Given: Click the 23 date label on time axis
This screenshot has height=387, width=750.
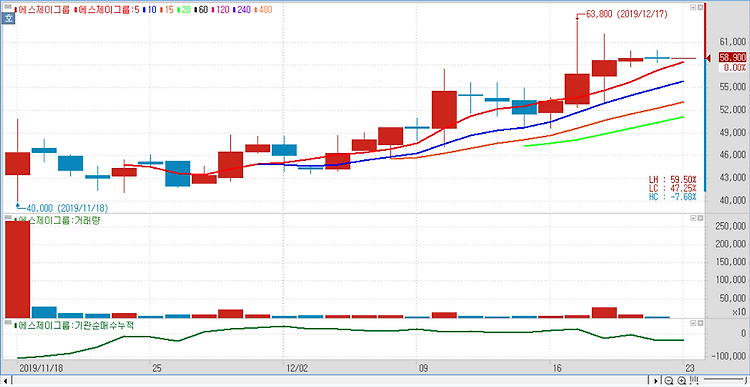Looking at the screenshot, I should [x=689, y=369].
